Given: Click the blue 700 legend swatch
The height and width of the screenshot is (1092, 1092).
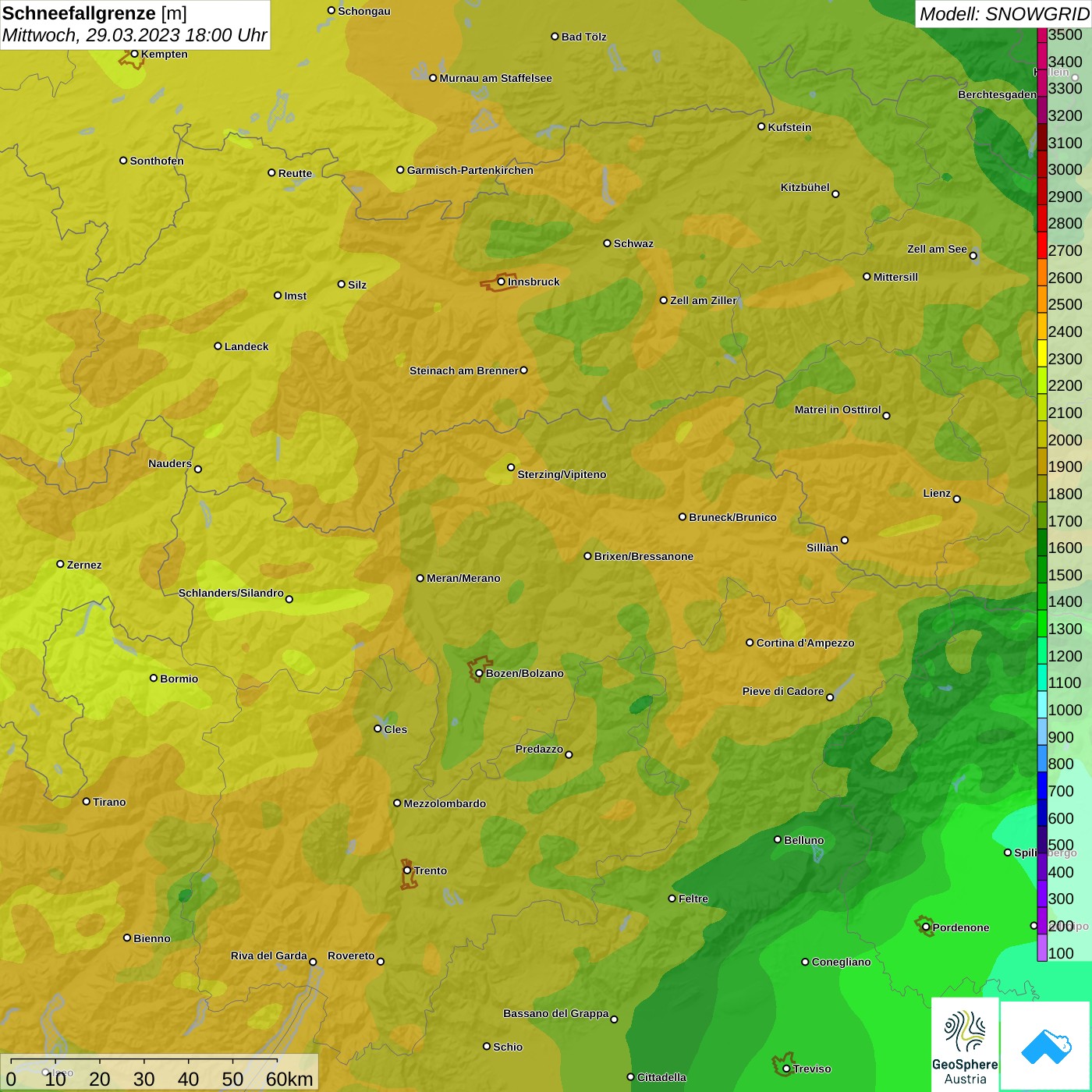Looking at the screenshot, I should (x=1042, y=785).
